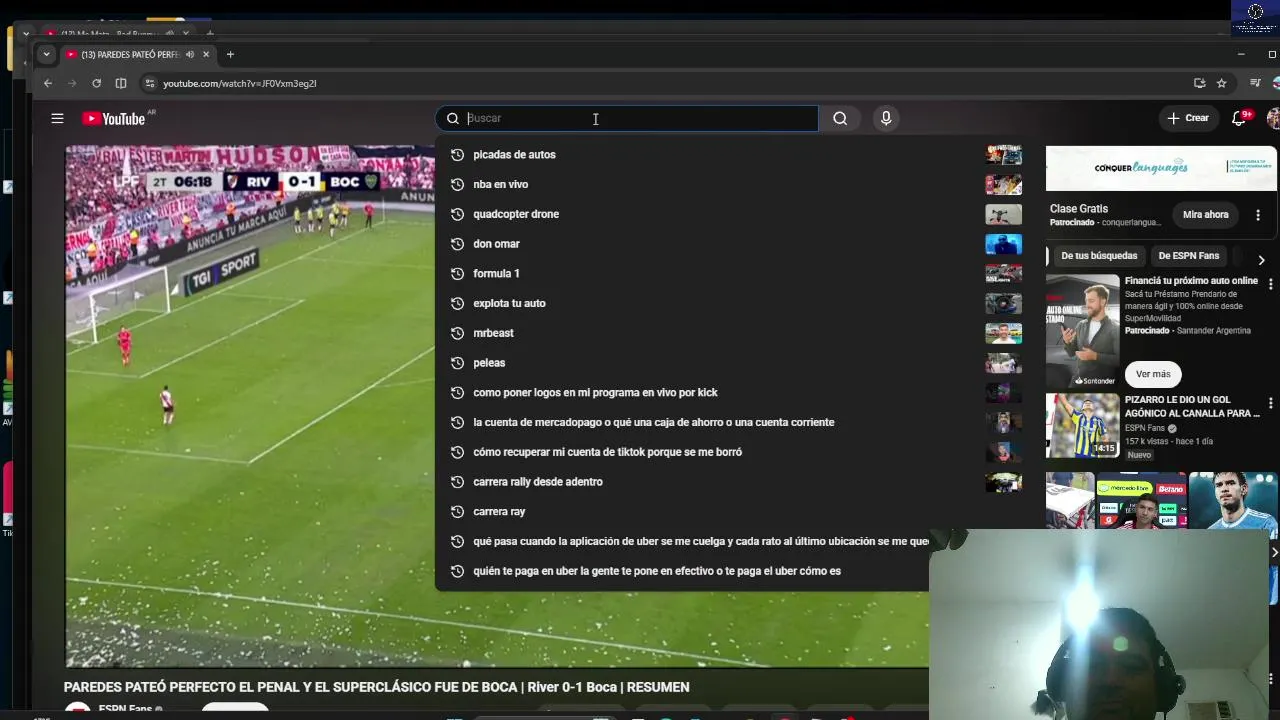
Task: Bookmark this page with the star
Action: [x=1221, y=83]
